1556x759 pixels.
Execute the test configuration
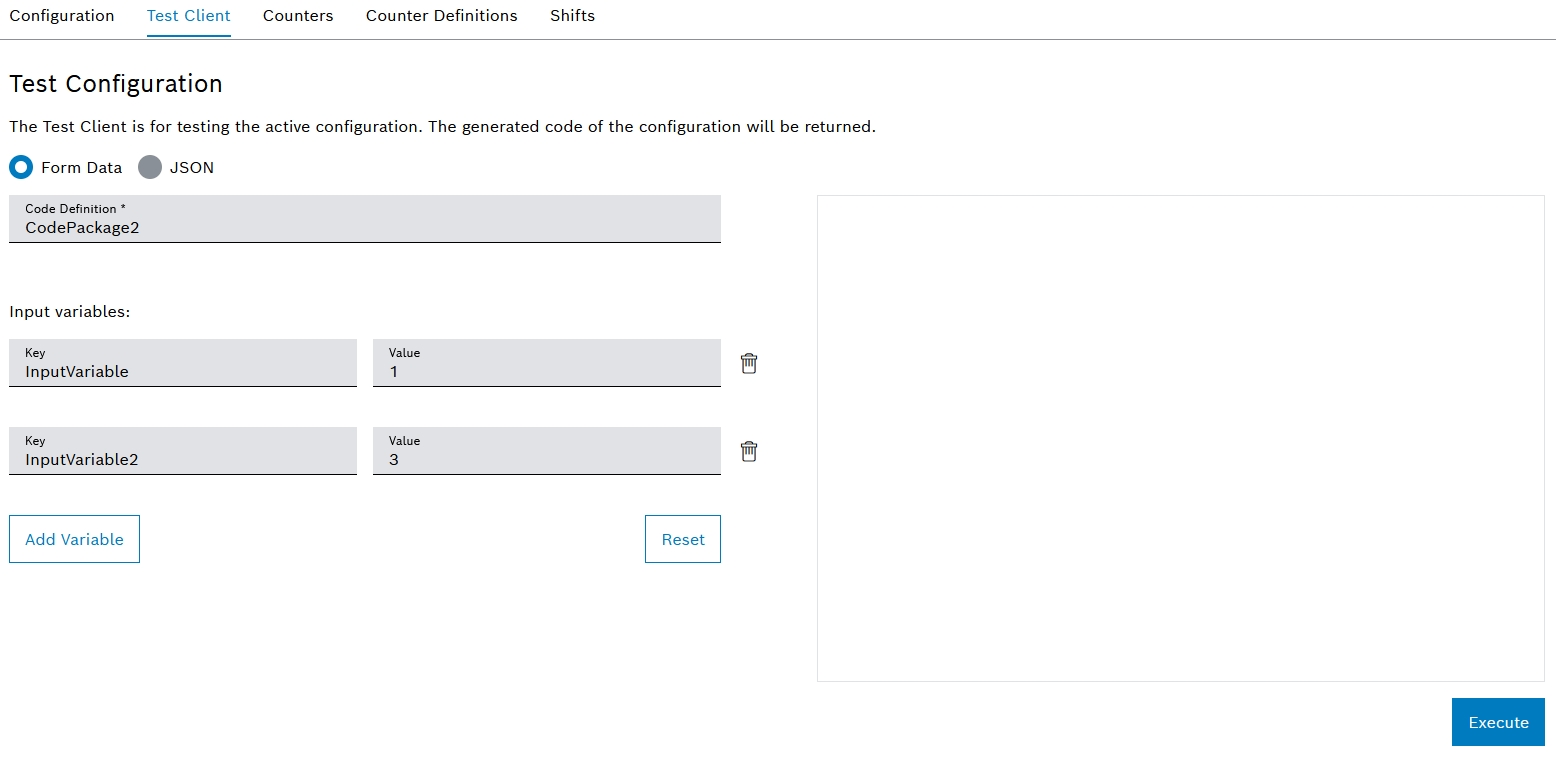[1497, 722]
